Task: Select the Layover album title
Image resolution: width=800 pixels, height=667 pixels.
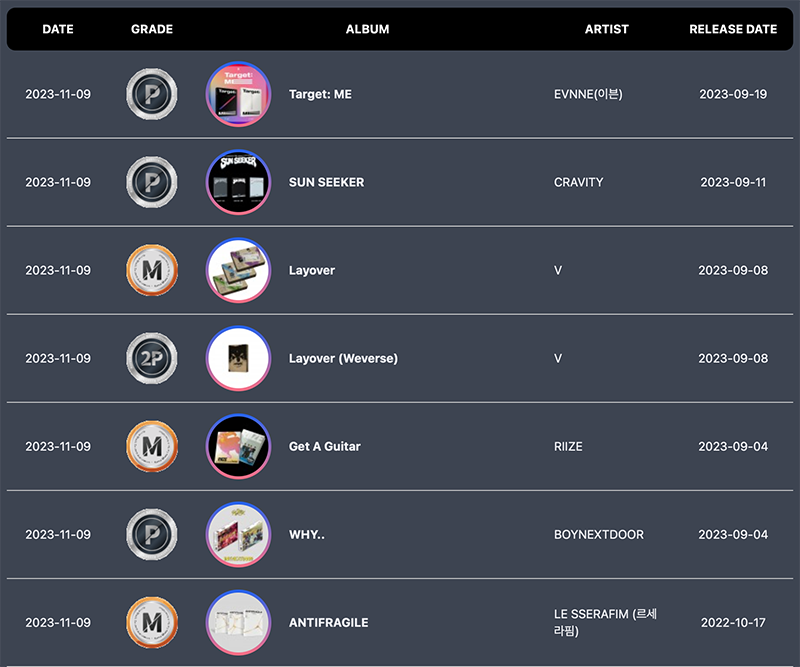Action: pyautogui.click(x=312, y=270)
